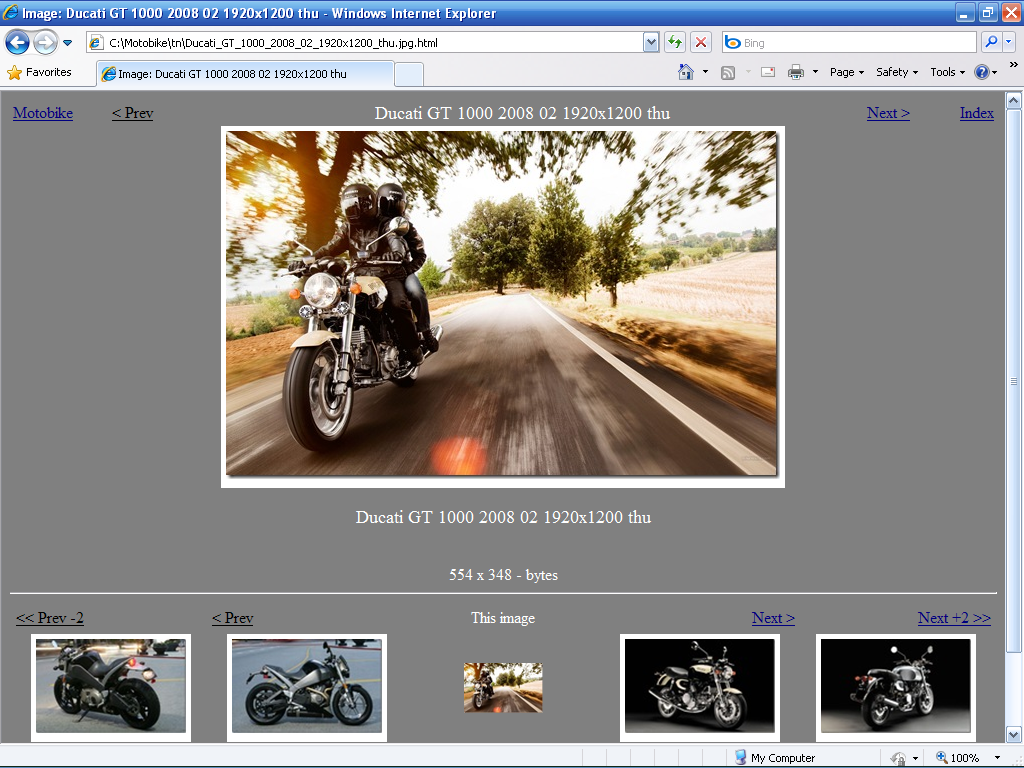1024x768 pixels.
Task: Open the Safety menu
Action: (897, 72)
